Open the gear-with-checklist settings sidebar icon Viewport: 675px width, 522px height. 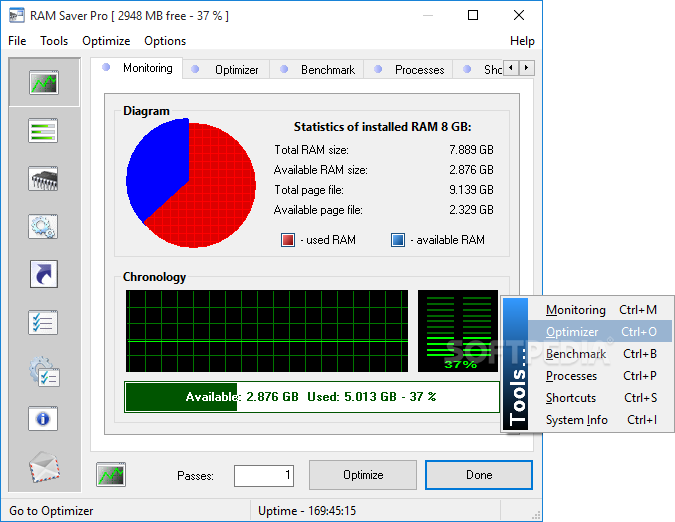(x=44, y=371)
